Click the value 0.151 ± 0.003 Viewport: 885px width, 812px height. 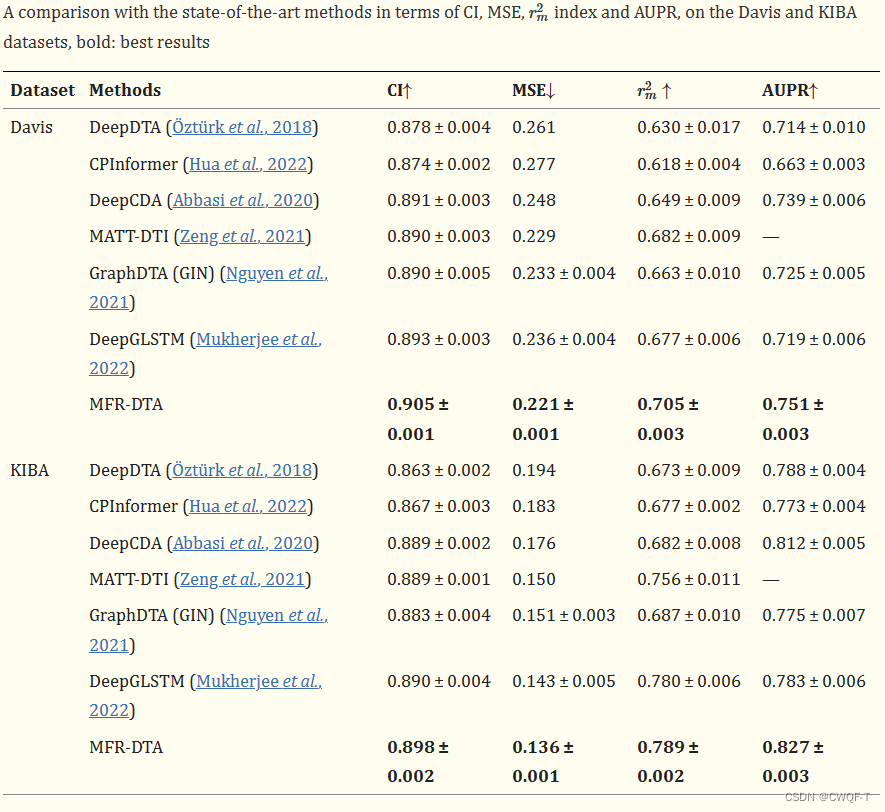(x=564, y=616)
